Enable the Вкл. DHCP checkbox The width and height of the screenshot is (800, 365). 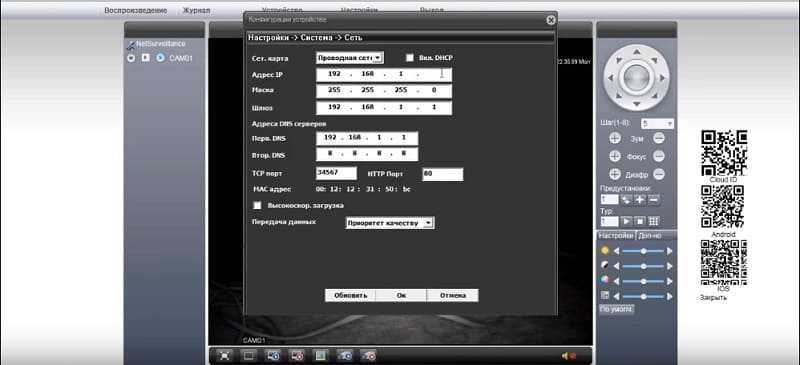[x=410, y=58]
